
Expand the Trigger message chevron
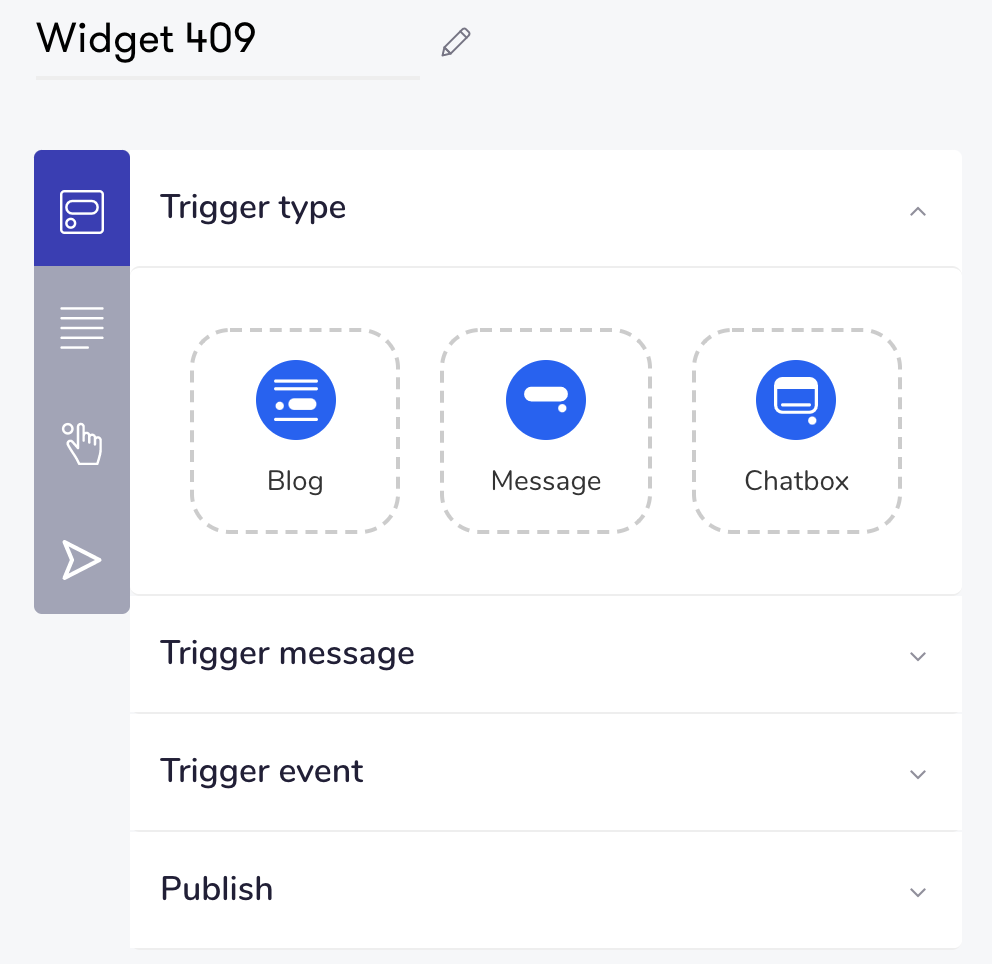918,657
